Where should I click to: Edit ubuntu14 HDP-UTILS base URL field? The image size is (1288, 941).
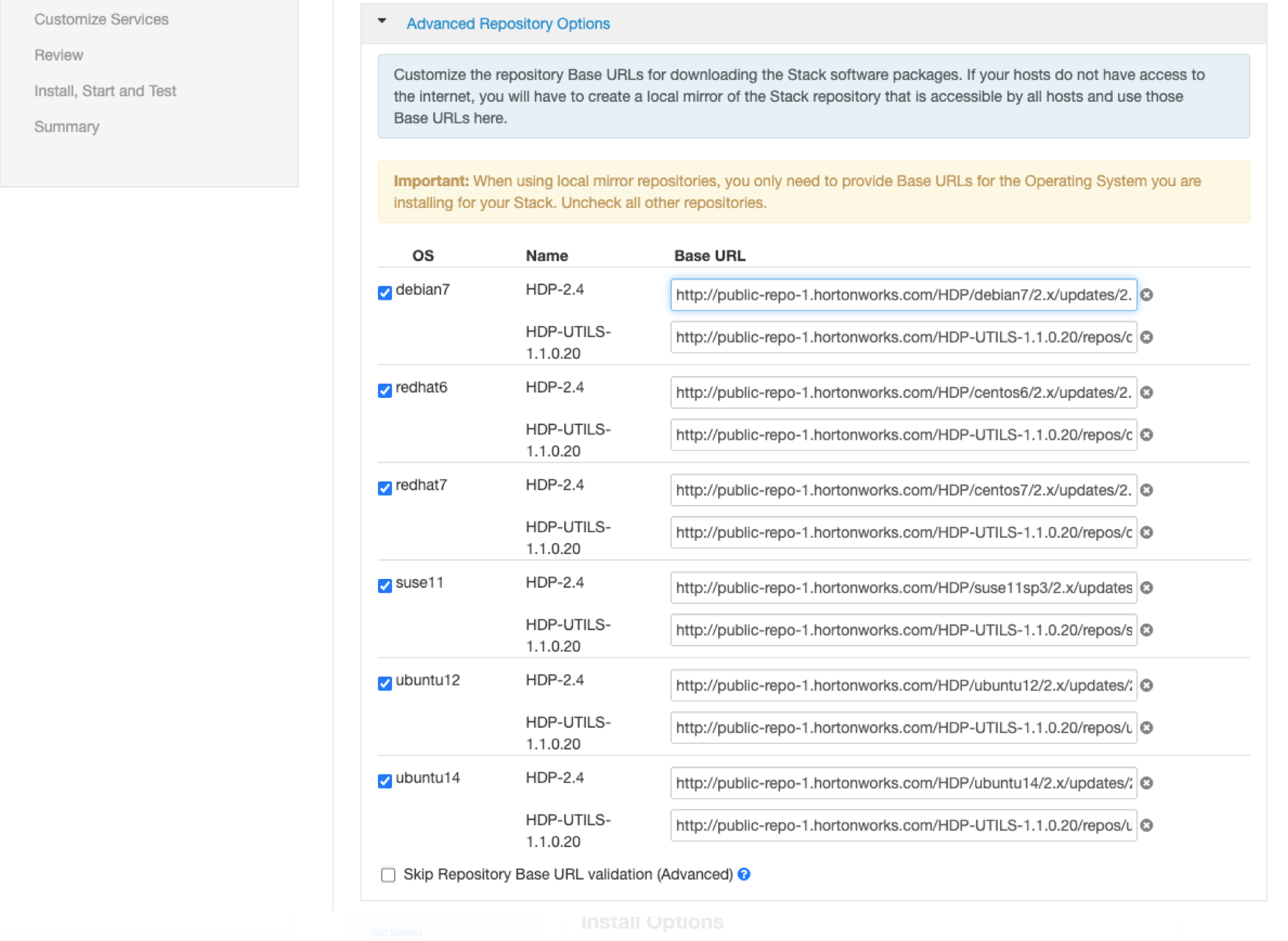coord(903,825)
